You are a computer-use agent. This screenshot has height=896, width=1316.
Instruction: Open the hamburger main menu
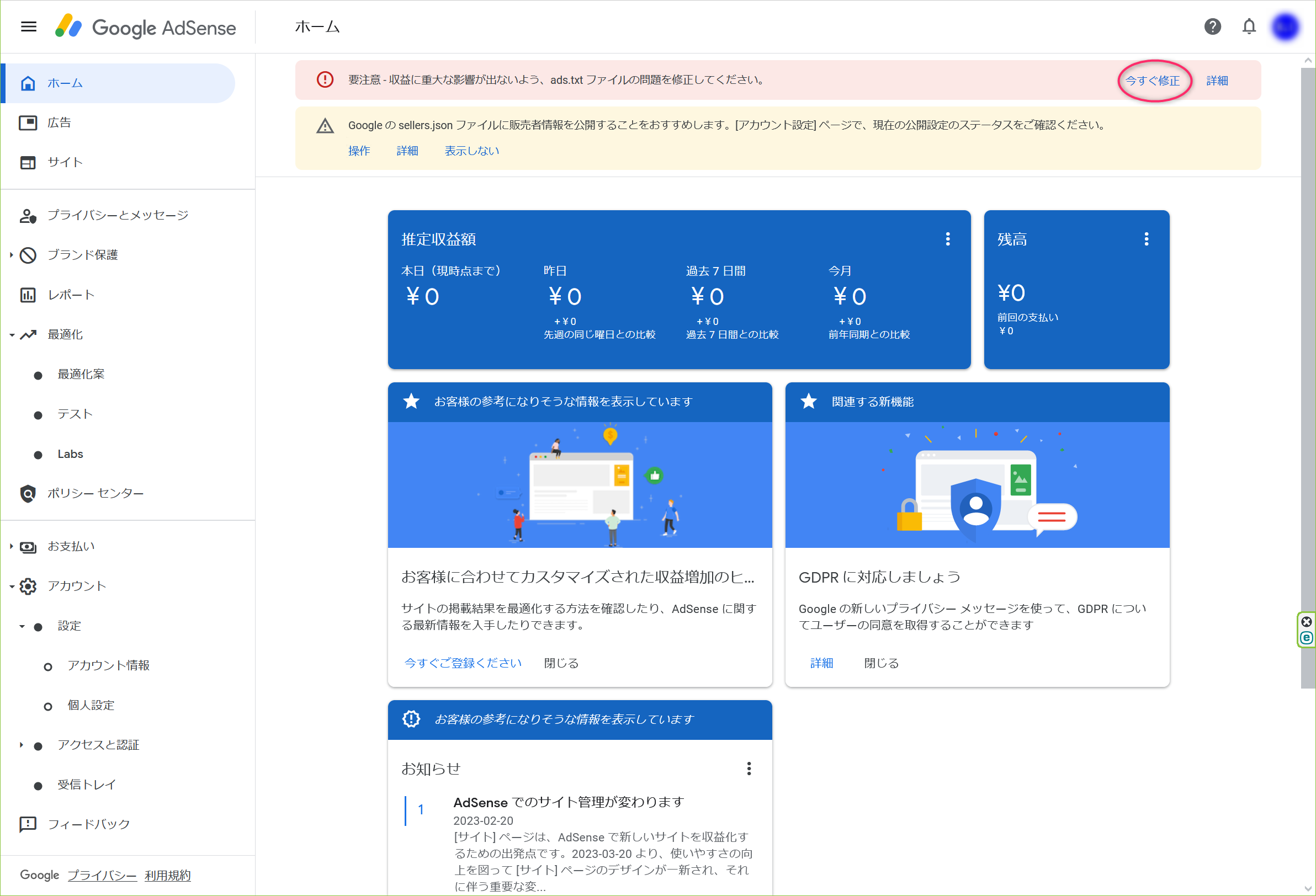[28, 26]
